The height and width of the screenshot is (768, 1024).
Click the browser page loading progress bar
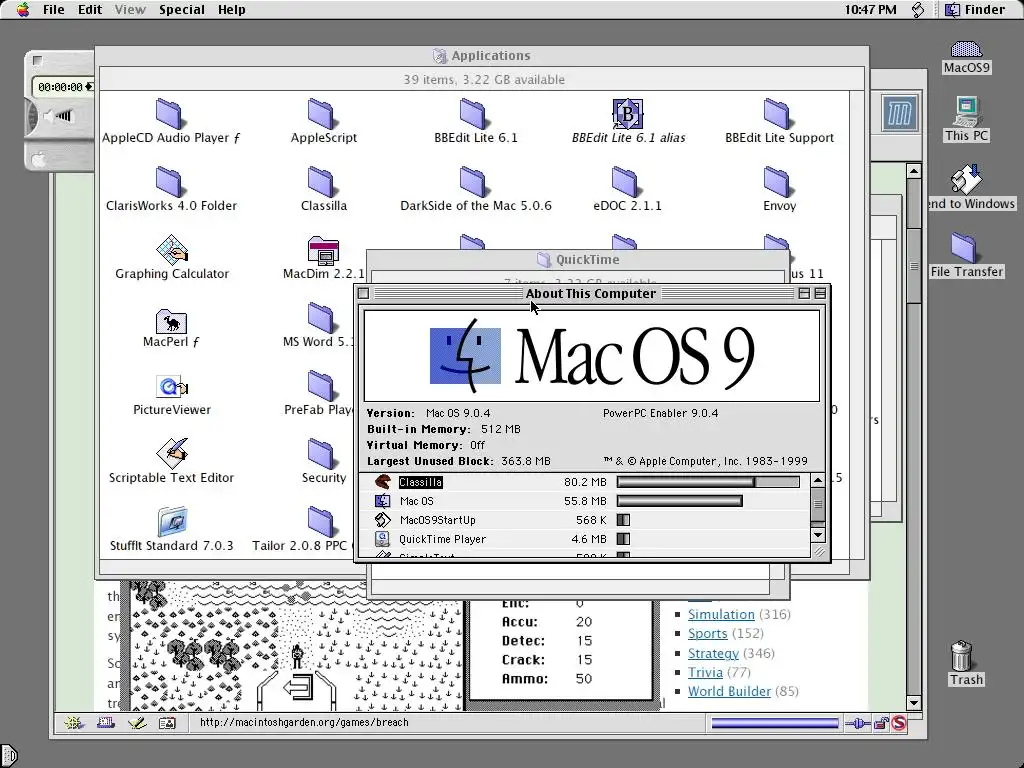point(775,723)
